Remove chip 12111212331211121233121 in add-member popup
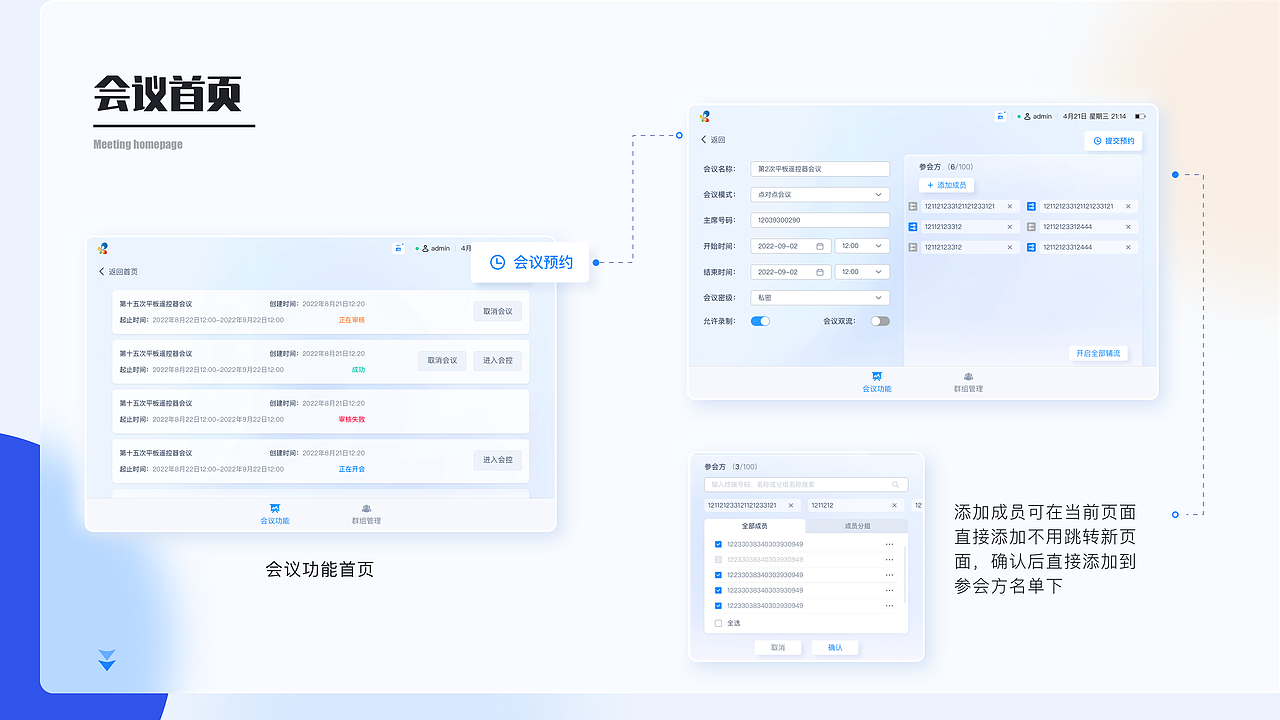This screenshot has height=720, width=1280. point(791,505)
